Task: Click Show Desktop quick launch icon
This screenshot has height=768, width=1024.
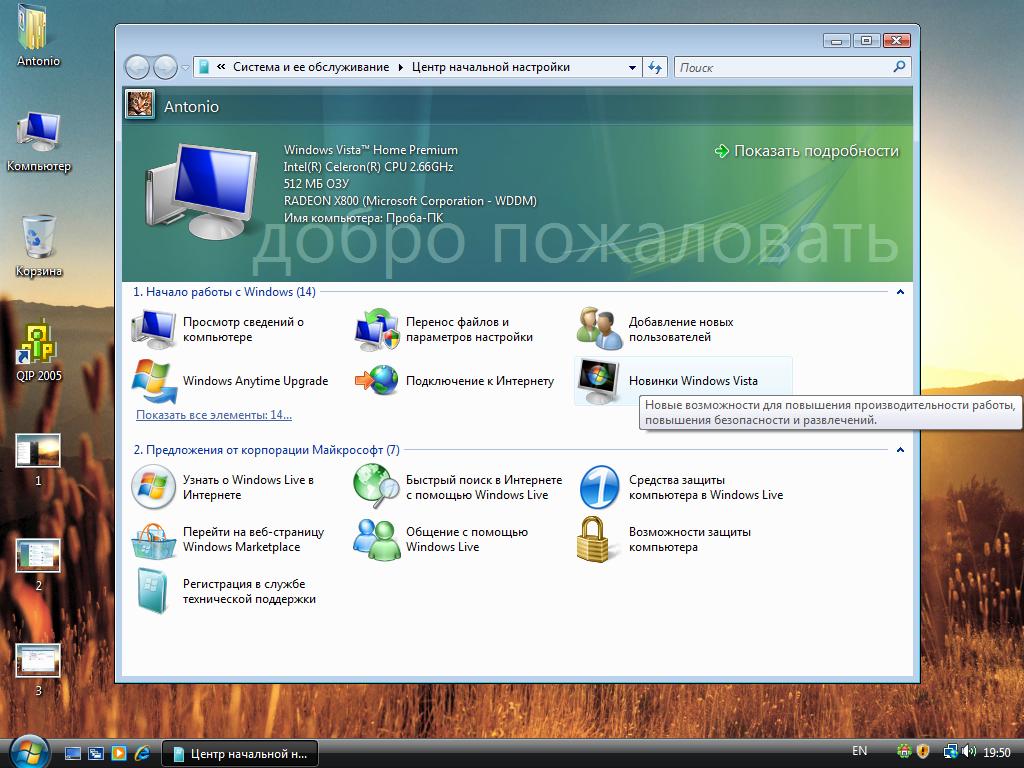Action: [x=73, y=754]
